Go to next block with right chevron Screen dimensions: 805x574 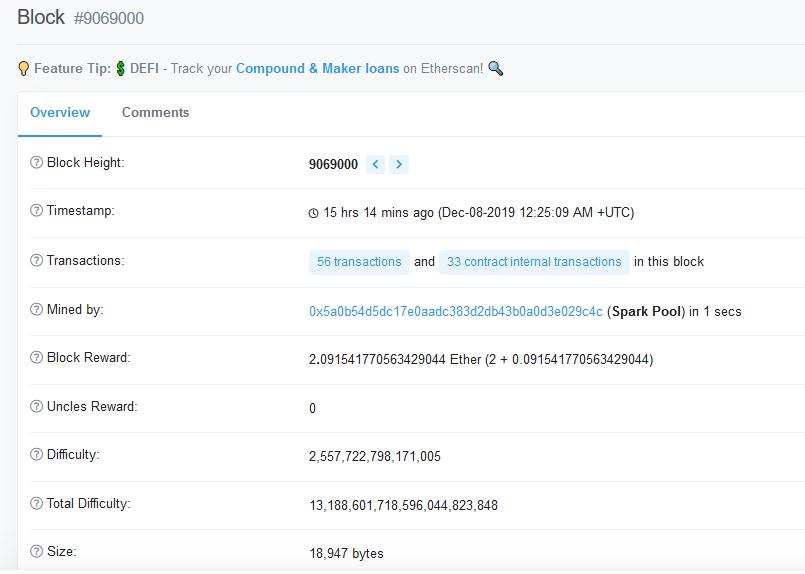tap(399, 165)
